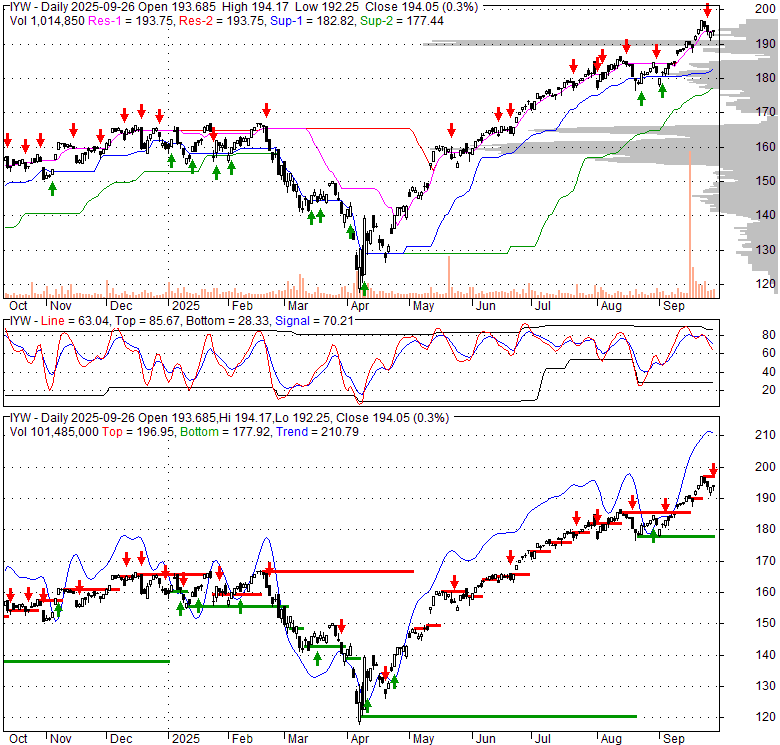Click the 'Vol 1,014,850' text in top chart
780x745 pixels.
[48, 21]
